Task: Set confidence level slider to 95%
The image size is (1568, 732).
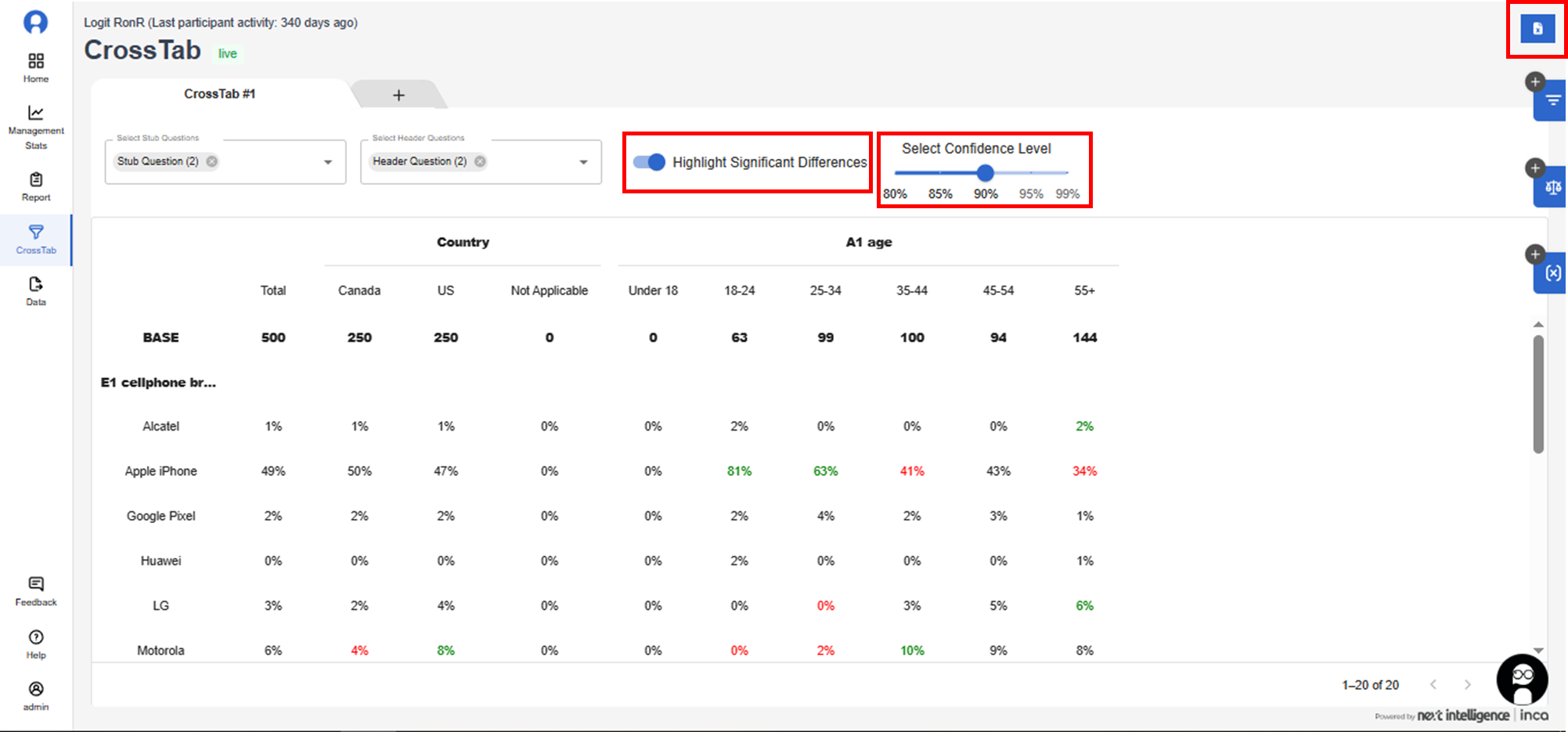Action: click(x=1031, y=173)
